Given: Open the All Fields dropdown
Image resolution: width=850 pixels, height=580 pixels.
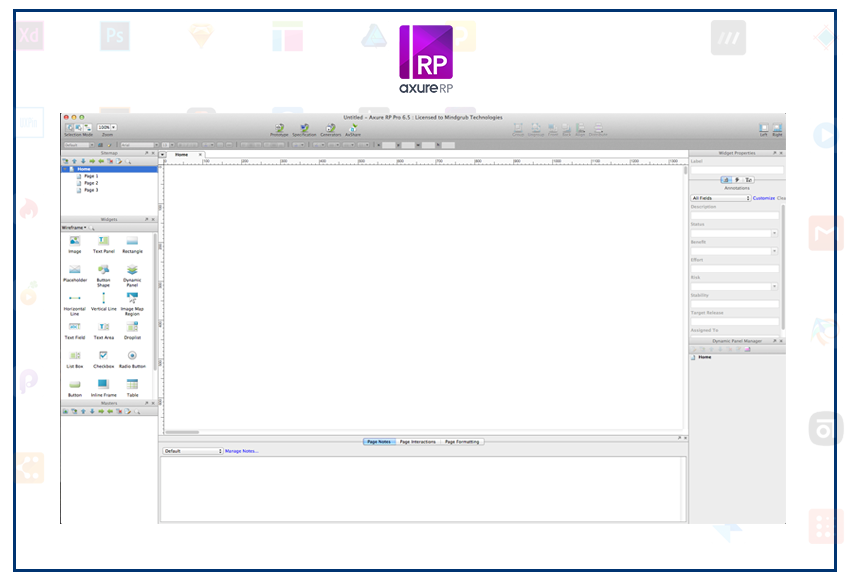Looking at the screenshot, I should (720, 198).
